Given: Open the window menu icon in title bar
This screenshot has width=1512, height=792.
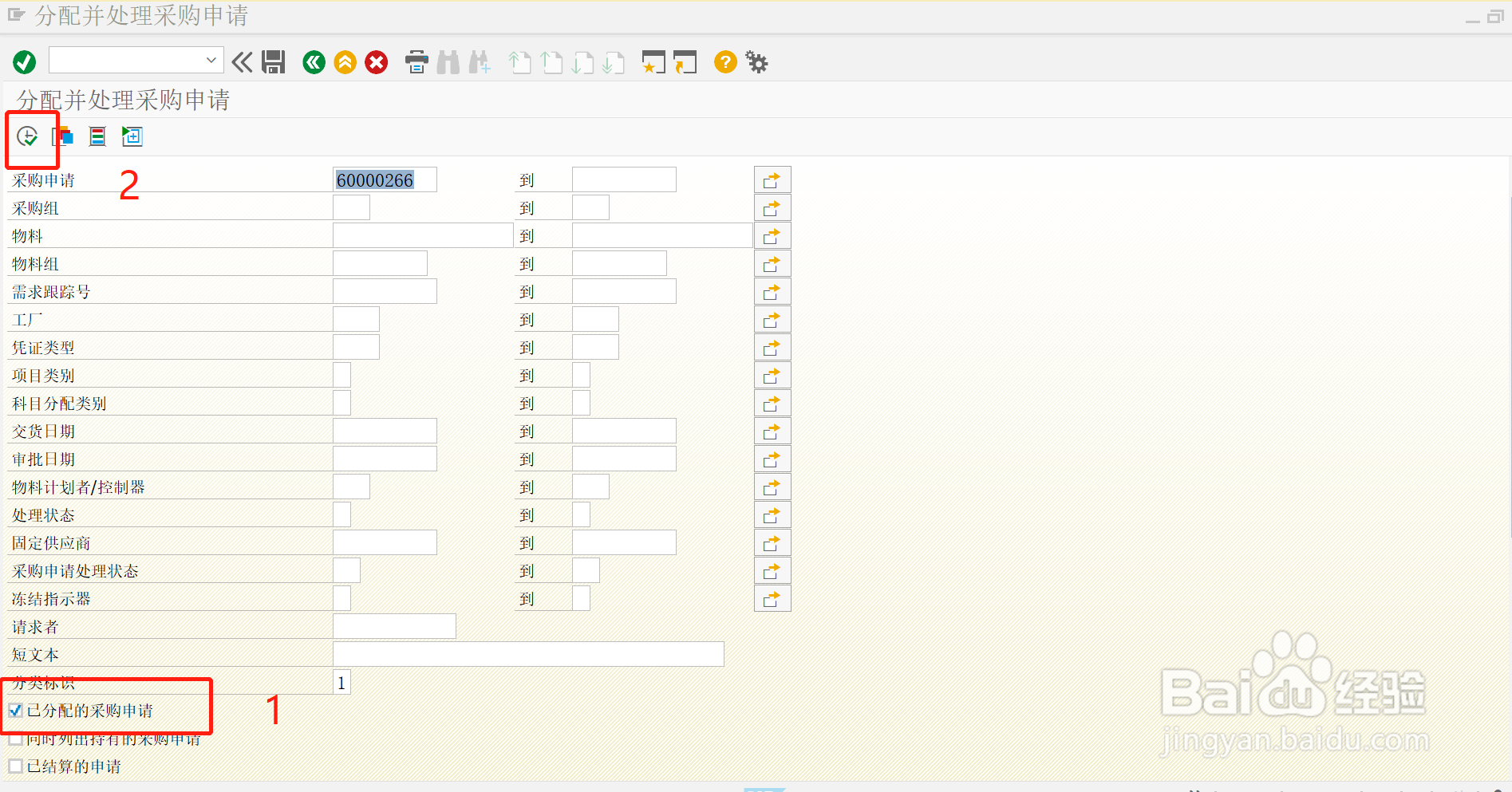Looking at the screenshot, I should click(16, 14).
